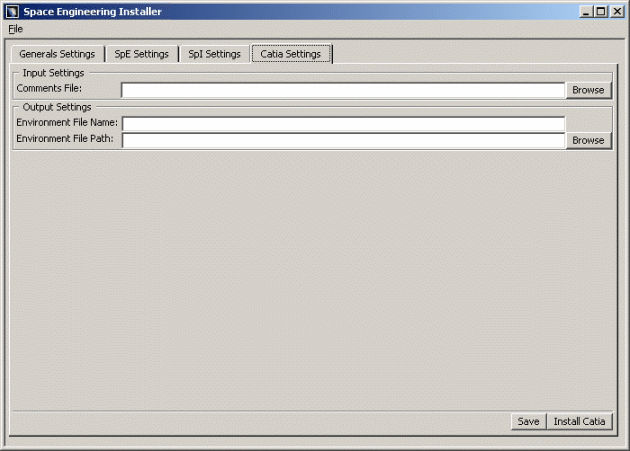The height and width of the screenshot is (451, 630).
Task: Browse for the Comments File
Action: pos(588,90)
